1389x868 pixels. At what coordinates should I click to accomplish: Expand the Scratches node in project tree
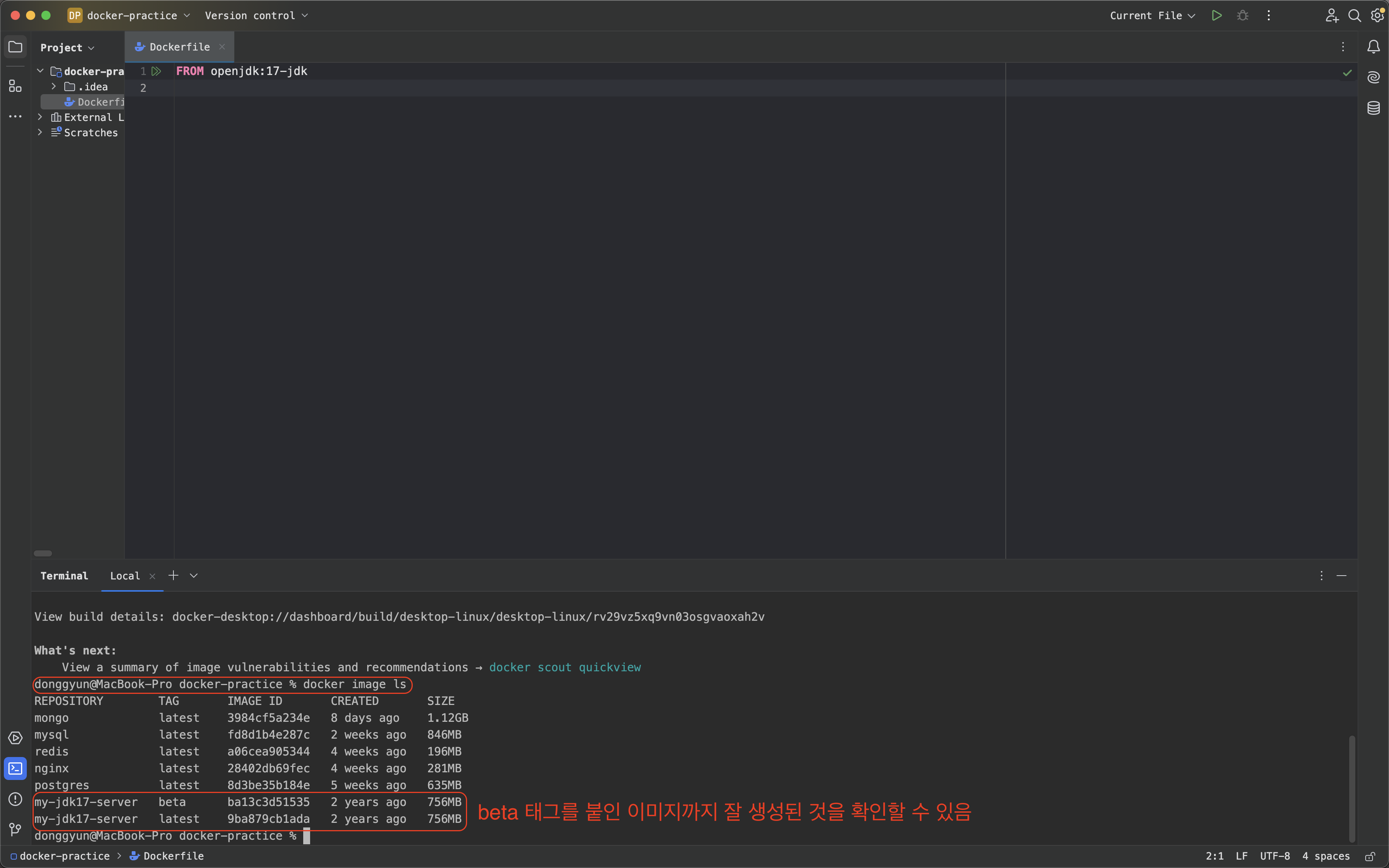(x=39, y=132)
